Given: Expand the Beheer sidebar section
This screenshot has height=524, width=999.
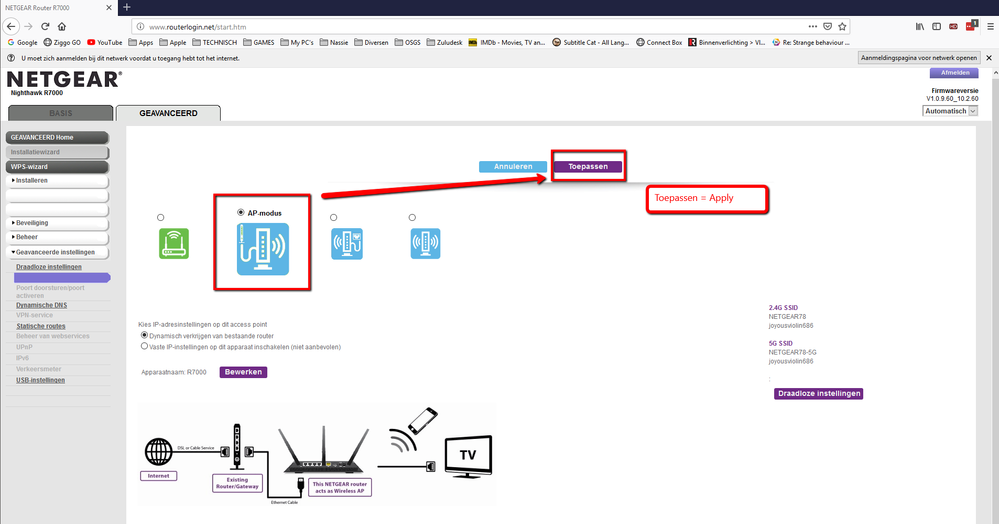Looking at the screenshot, I should tap(57, 237).
